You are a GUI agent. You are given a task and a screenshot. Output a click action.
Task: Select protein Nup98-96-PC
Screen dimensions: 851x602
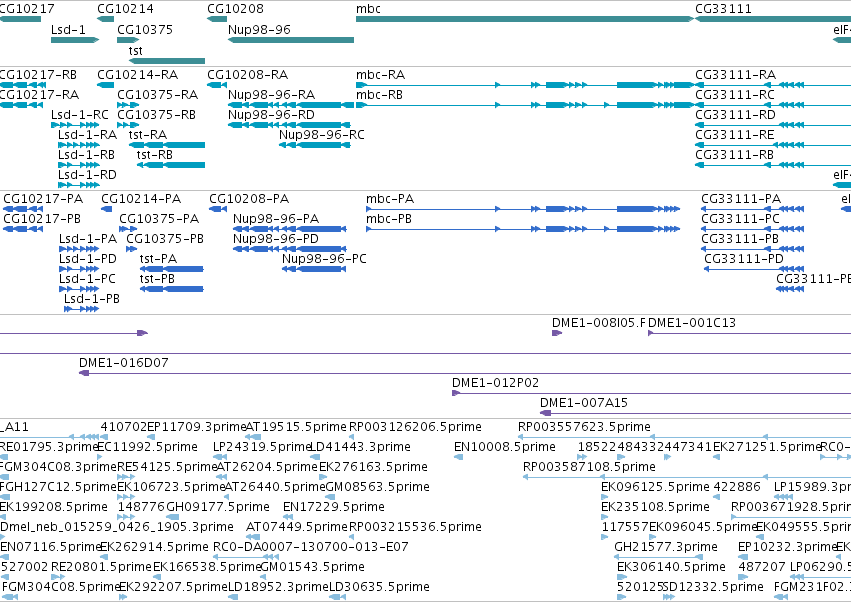click(x=314, y=269)
